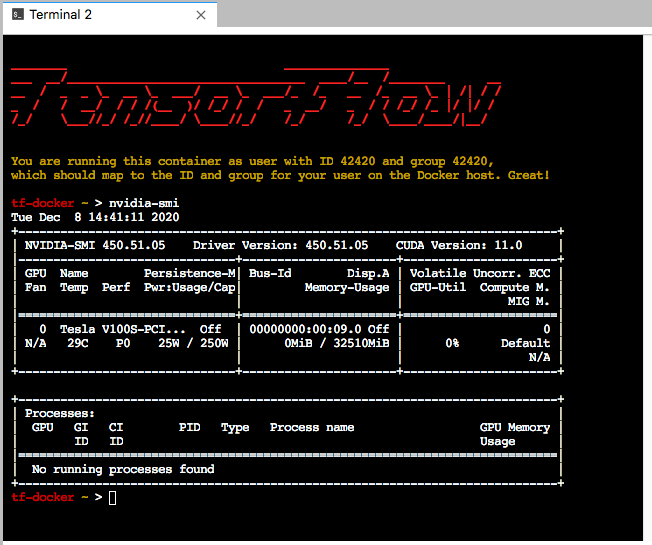Image resolution: width=652 pixels, height=545 pixels.
Task: Click the bus ID 00000000:00:09.0
Action: (302, 329)
